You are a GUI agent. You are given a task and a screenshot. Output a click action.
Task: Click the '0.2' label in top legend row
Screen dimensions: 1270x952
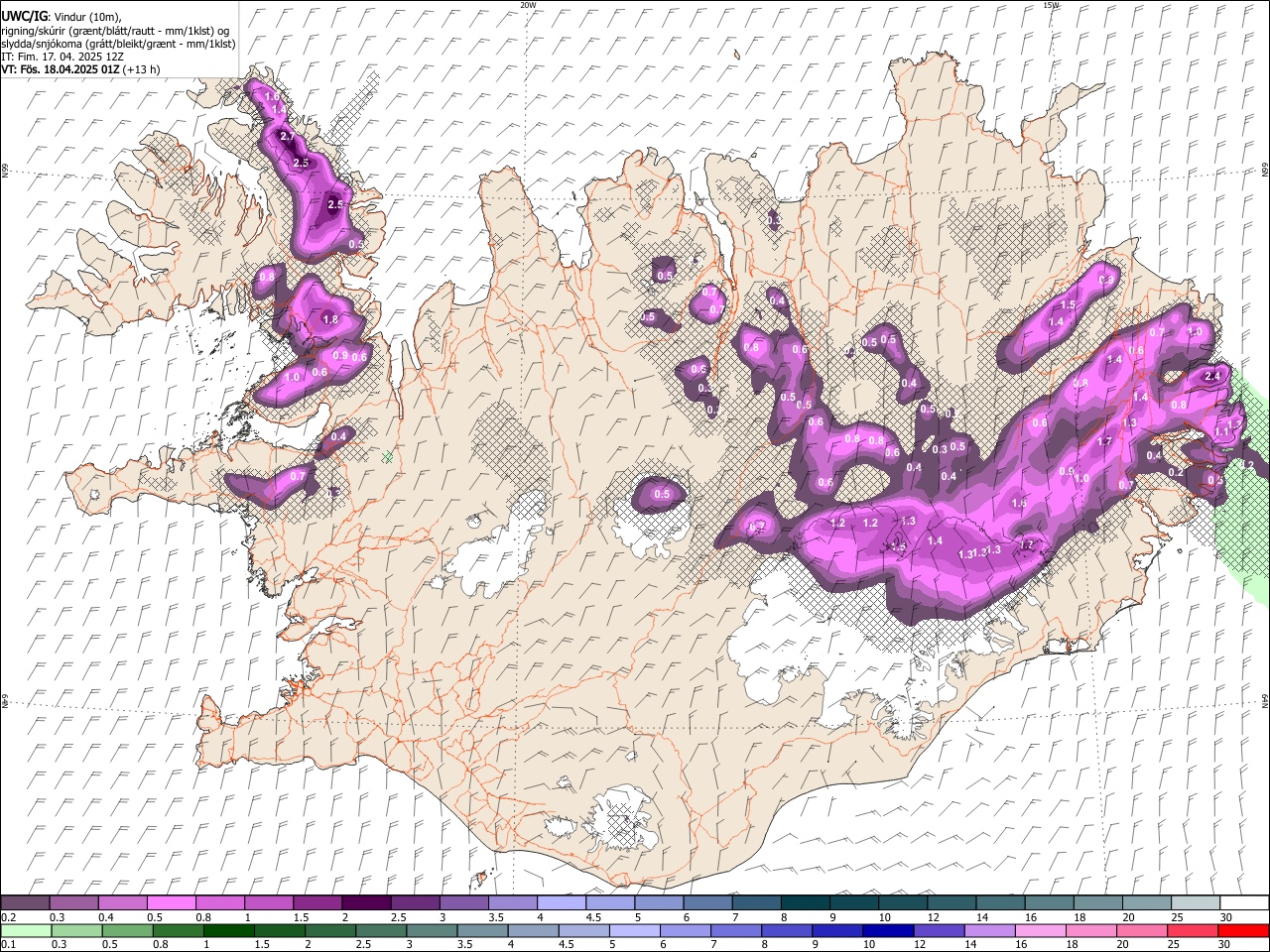(9, 917)
